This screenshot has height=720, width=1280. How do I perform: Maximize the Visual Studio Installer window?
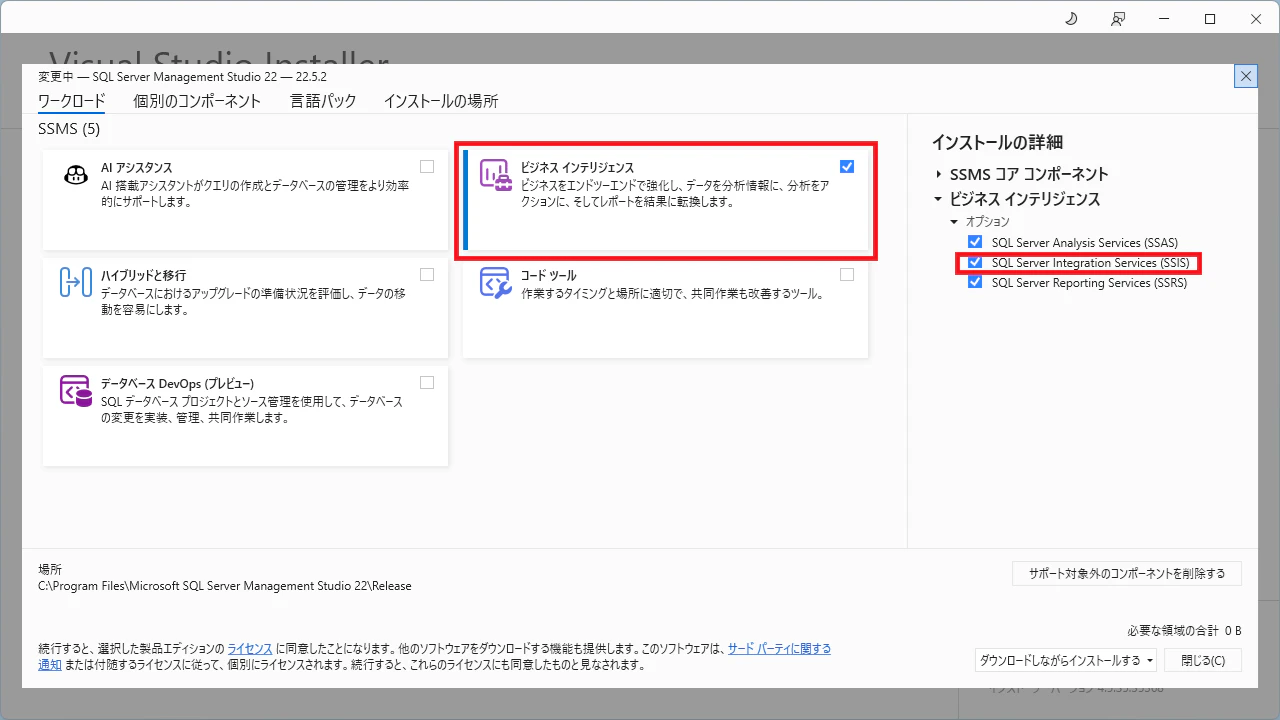pos(1210,19)
